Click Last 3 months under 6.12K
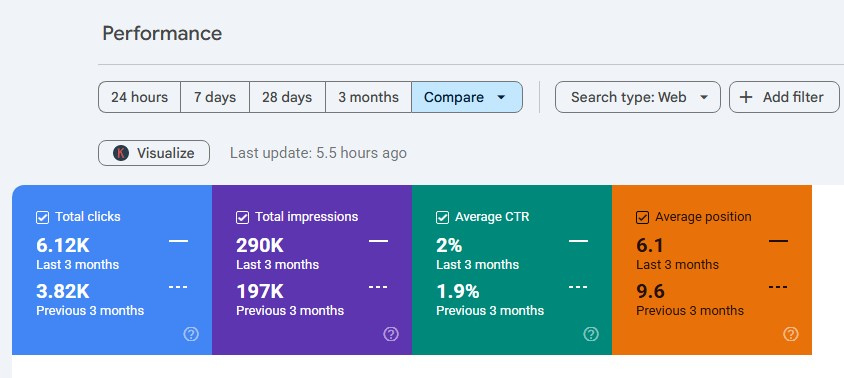The height and width of the screenshot is (378, 844). (x=78, y=265)
